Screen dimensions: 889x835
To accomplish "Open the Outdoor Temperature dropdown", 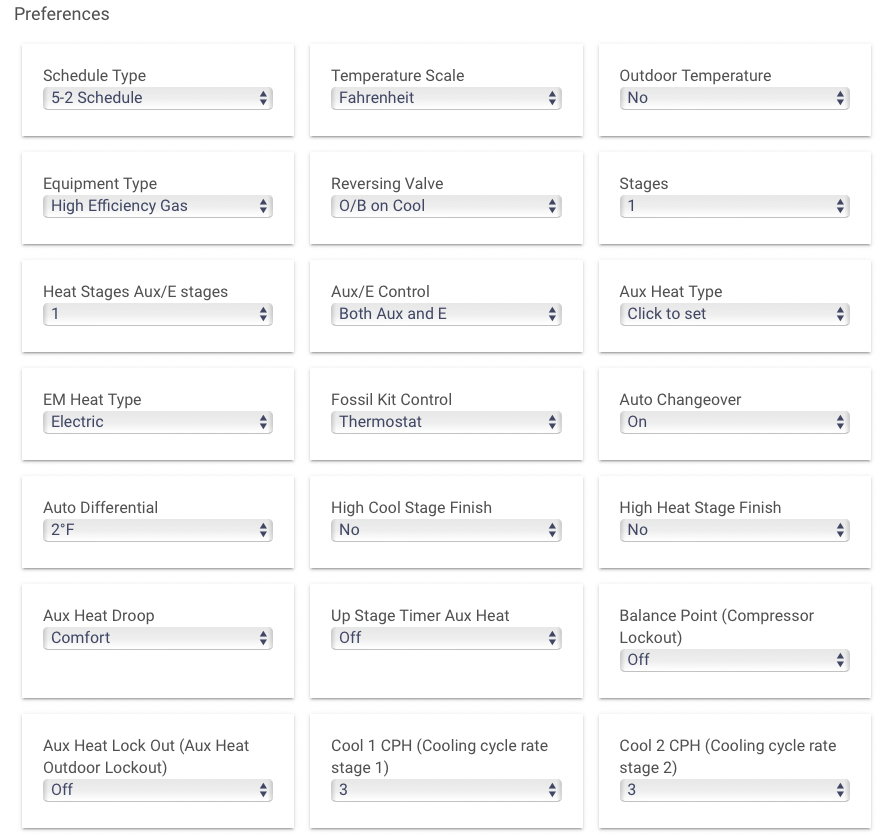I will [x=734, y=98].
